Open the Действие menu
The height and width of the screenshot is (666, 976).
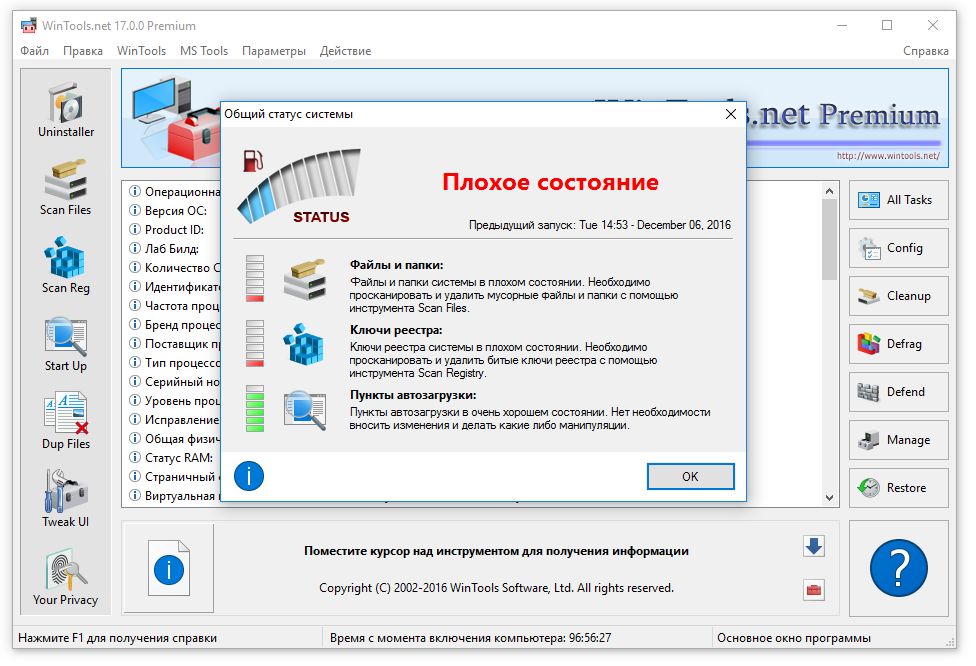(345, 51)
